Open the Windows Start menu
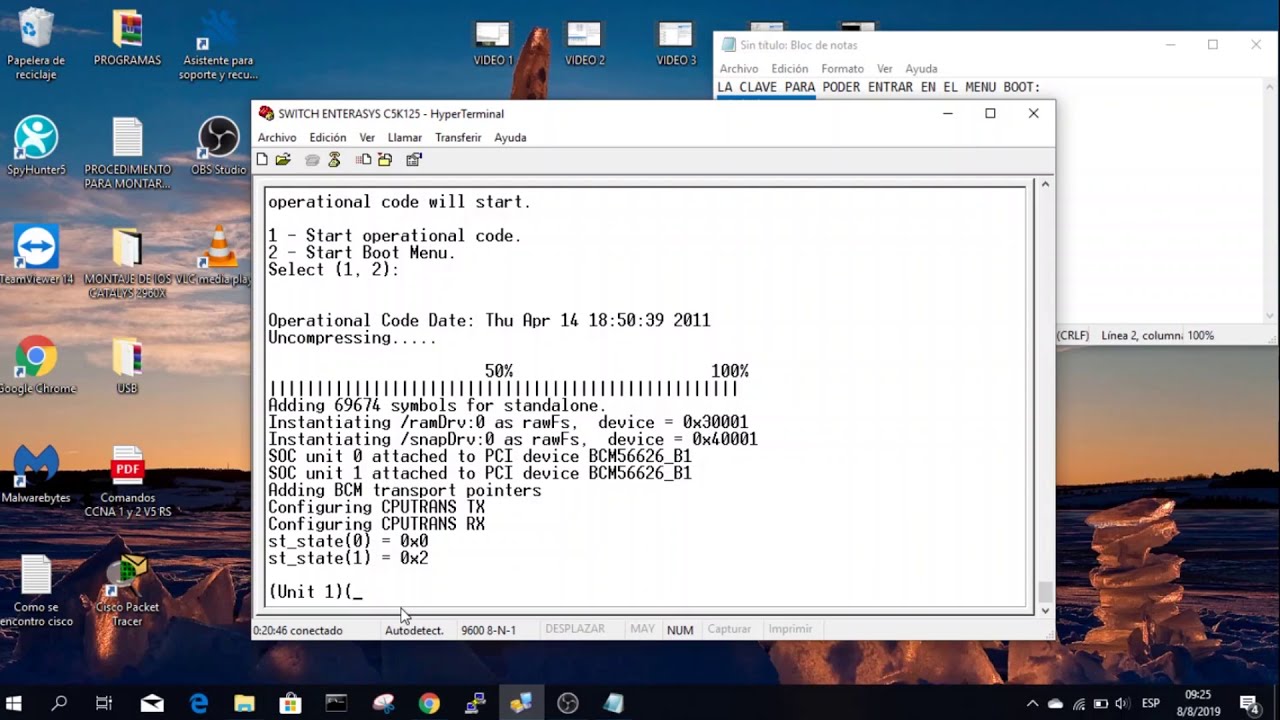The height and width of the screenshot is (720, 1280). pos(14,703)
